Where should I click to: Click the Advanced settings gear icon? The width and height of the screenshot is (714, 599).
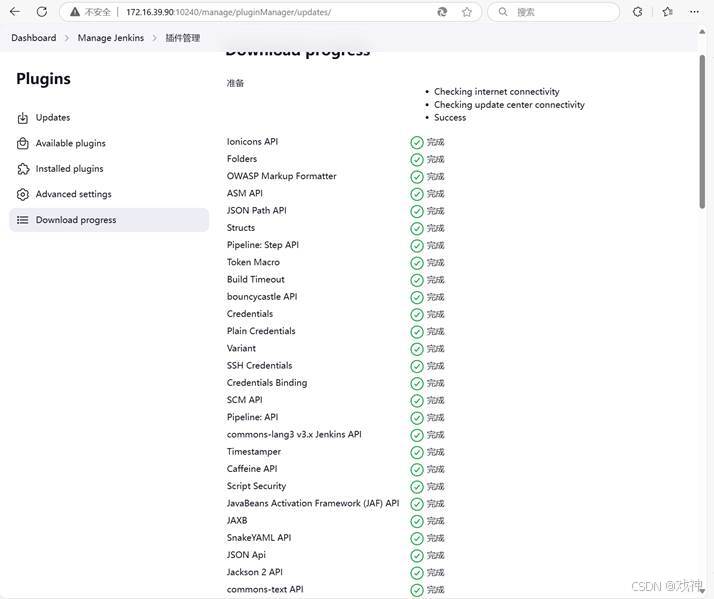[x=23, y=195]
